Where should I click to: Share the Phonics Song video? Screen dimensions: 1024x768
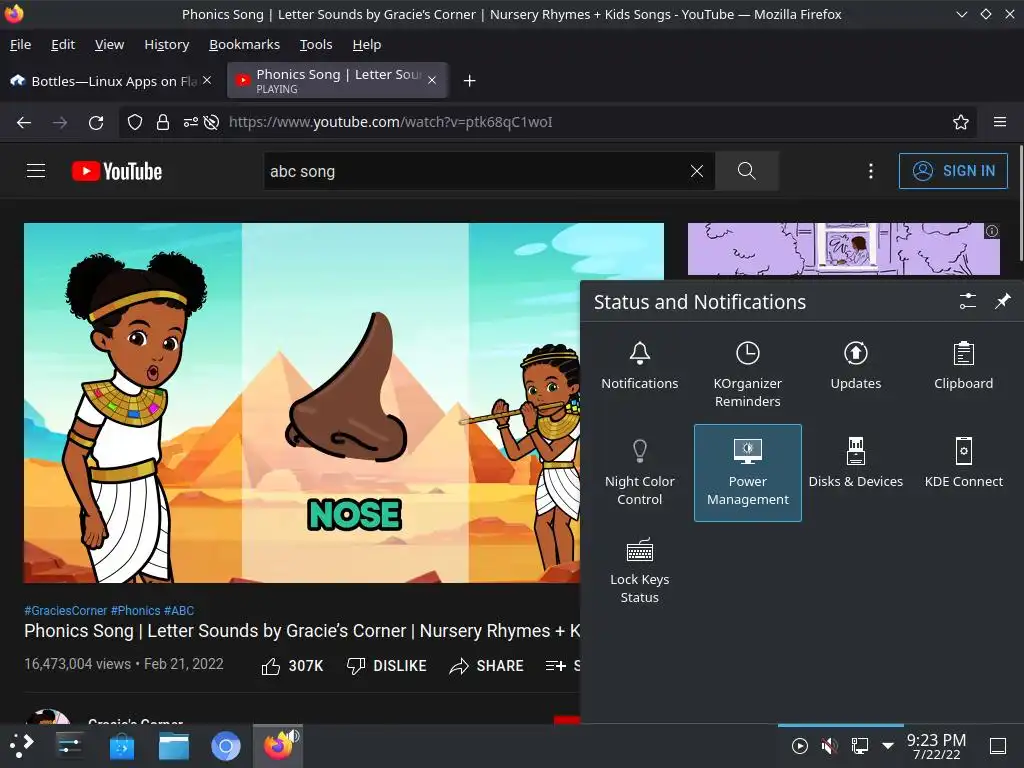click(487, 665)
